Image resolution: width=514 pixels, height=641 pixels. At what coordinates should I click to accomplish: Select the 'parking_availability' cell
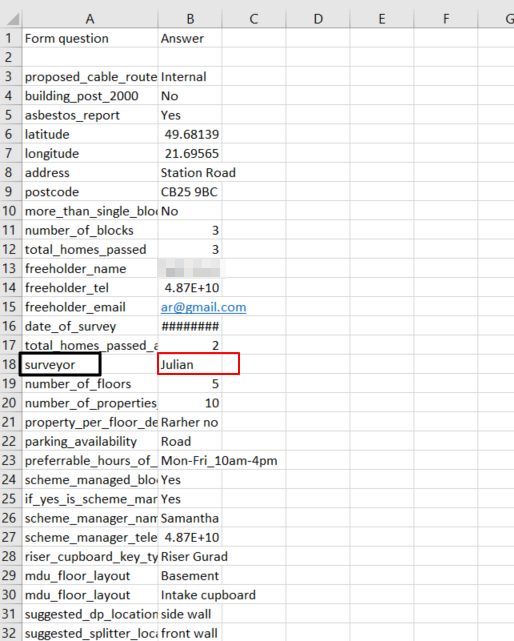[90, 442]
